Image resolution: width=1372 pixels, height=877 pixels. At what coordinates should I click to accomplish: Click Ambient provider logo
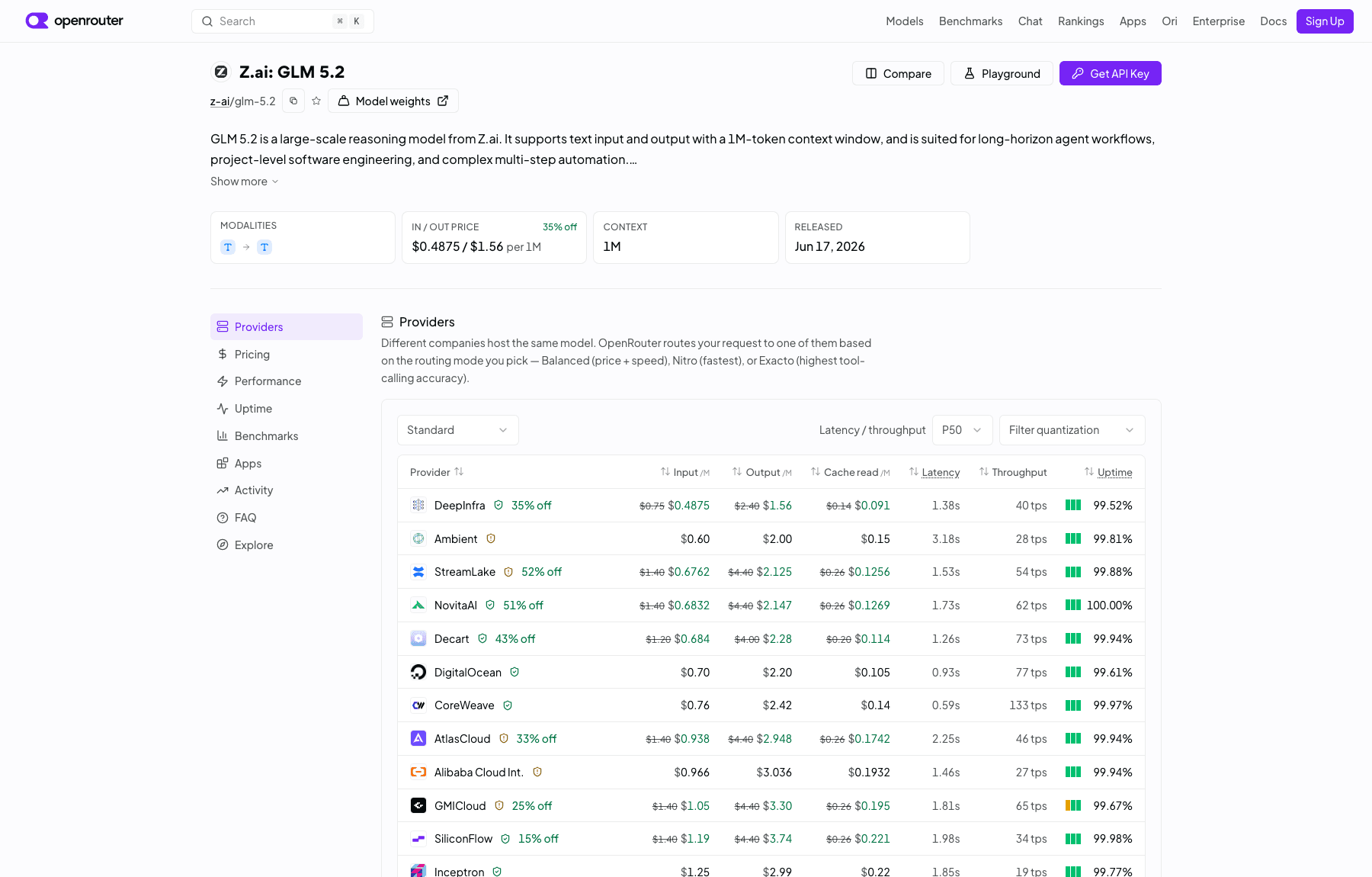pos(418,538)
